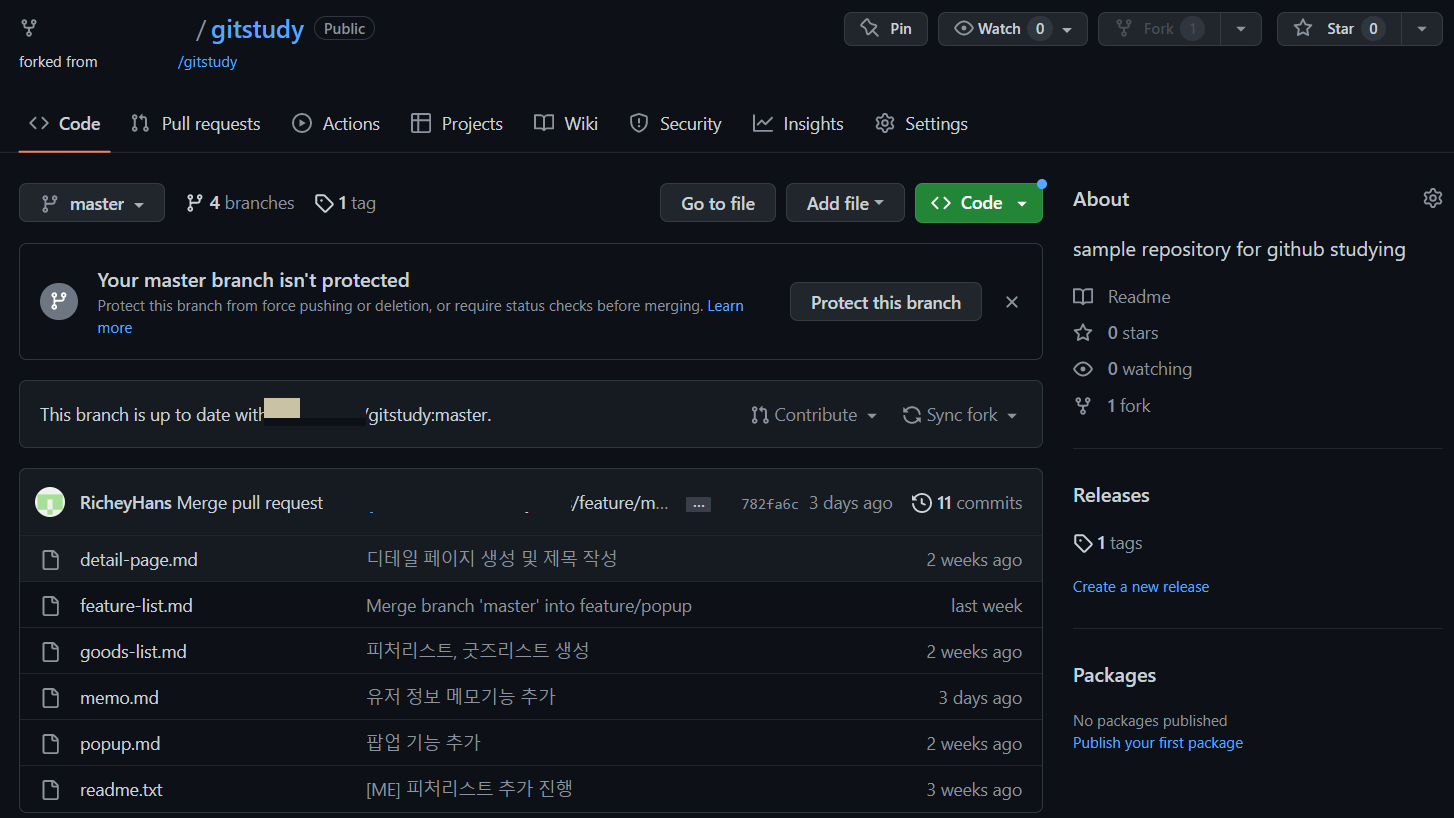The width and height of the screenshot is (1454, 818).
Task: Click the file icon beside goods-list.md
Action: pos(51,652)
